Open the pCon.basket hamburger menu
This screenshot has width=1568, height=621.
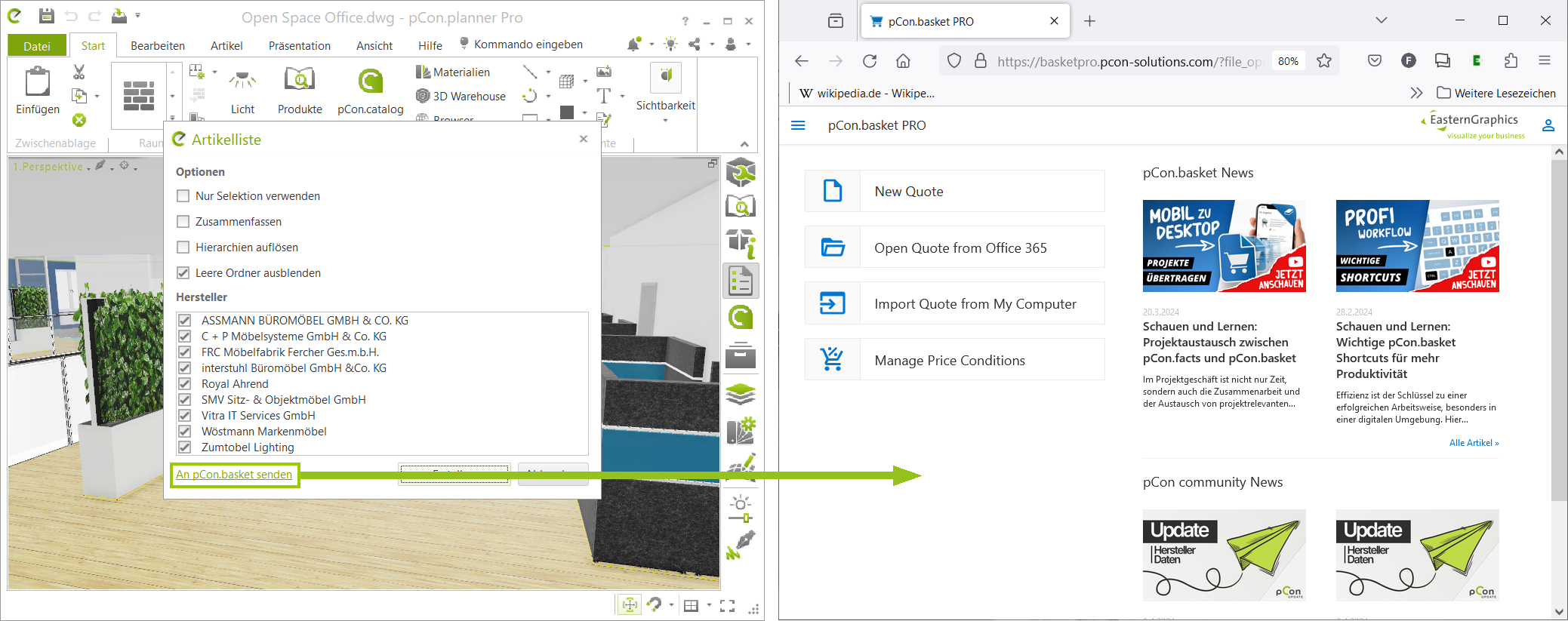[798, 125]
